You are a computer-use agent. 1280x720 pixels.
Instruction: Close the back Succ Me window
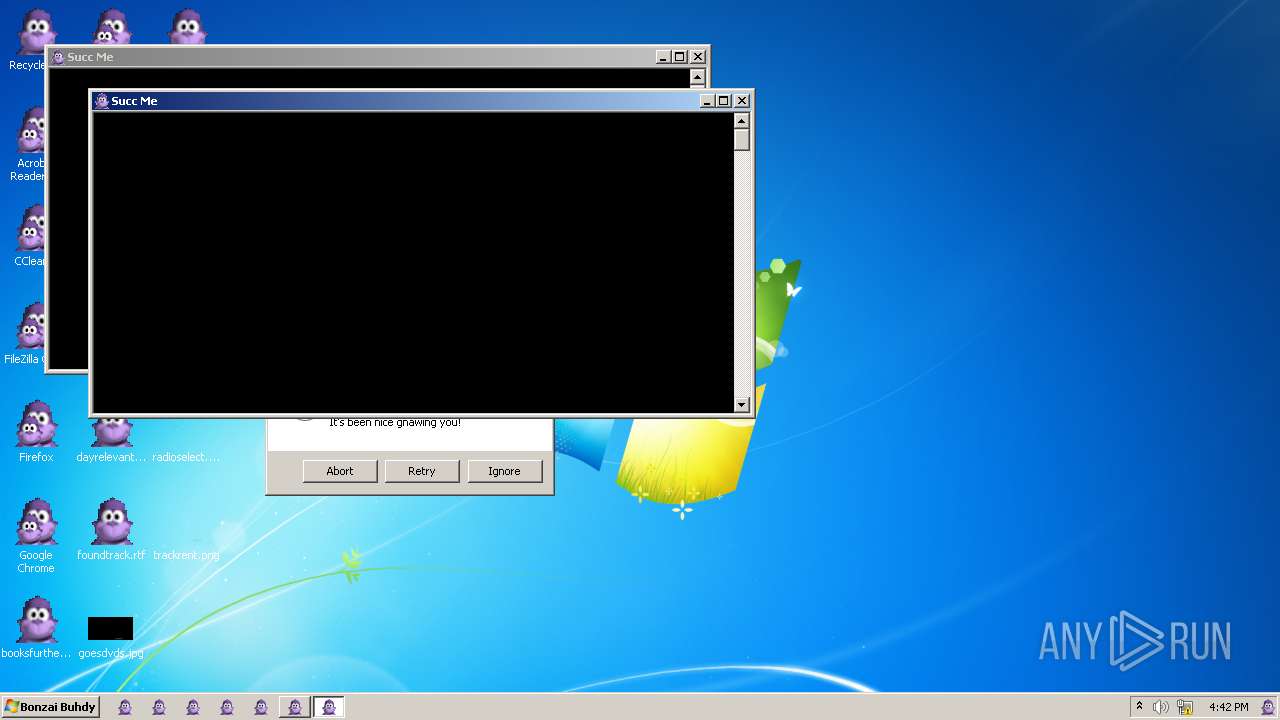698,57
